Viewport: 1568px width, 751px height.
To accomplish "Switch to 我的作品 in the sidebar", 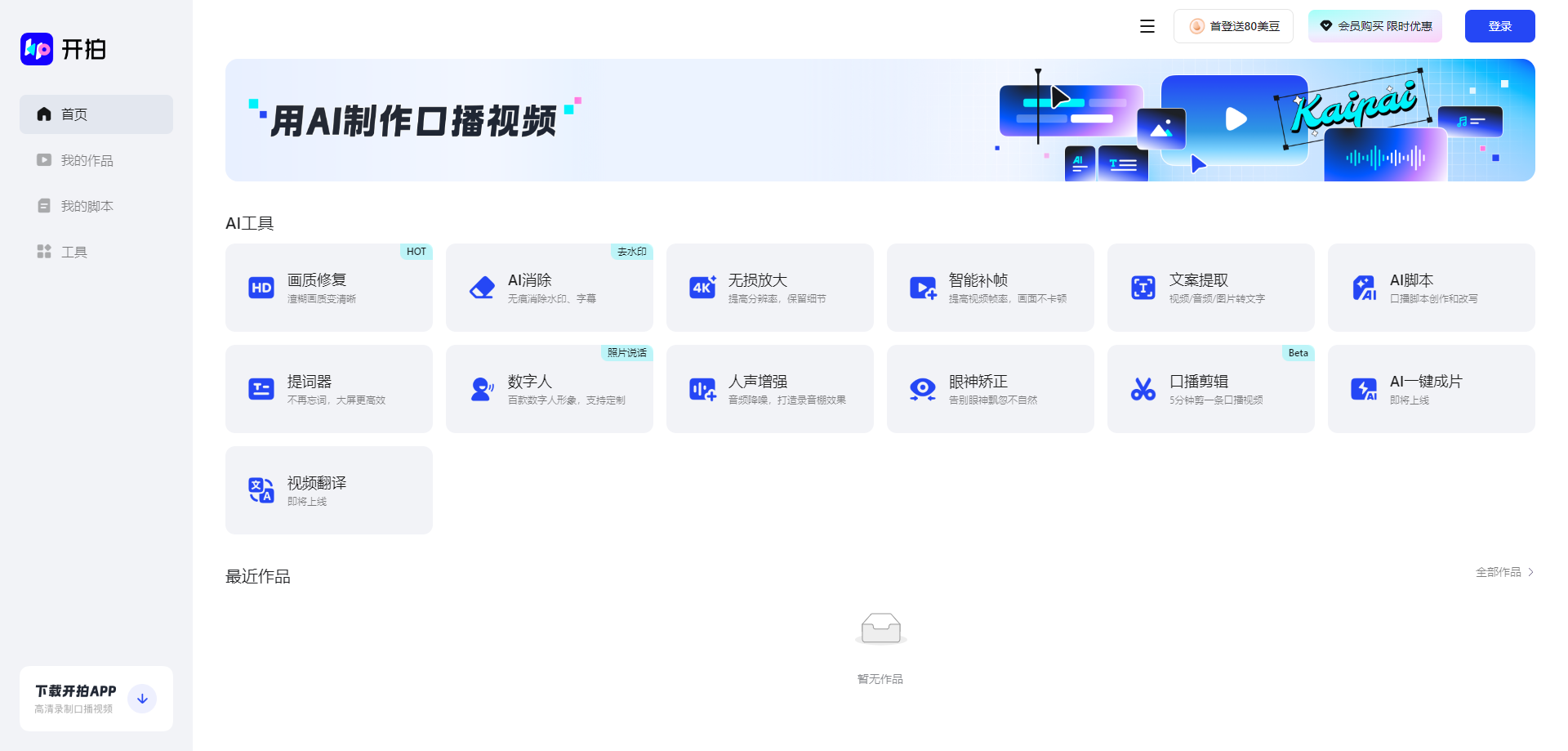I will 87,160.
